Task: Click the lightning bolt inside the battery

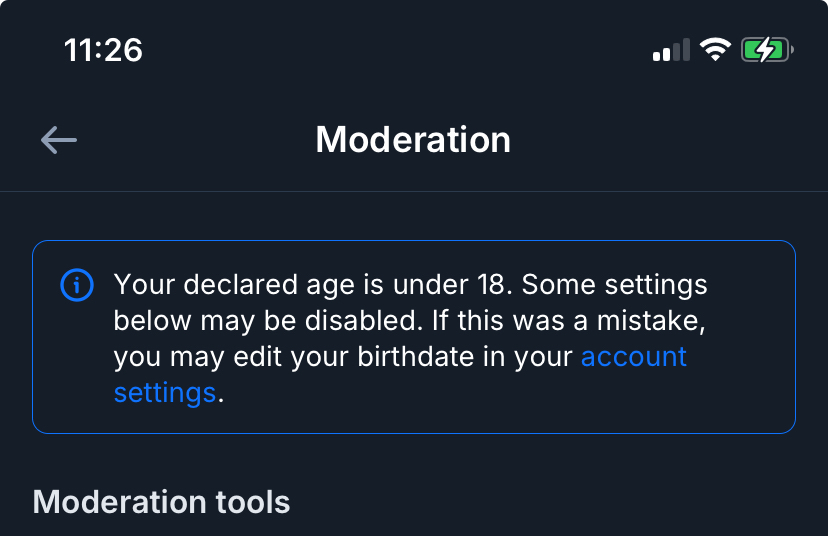Action: click(x=764, y=50)
